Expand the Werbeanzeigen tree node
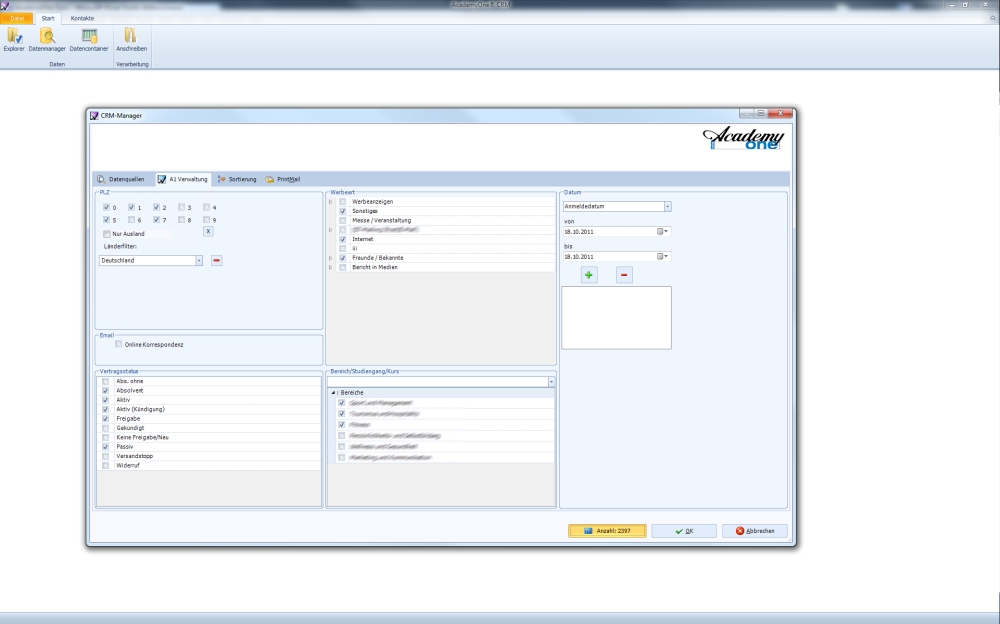Viewport: 1000px width, 624px height. (x=331, y=202)
